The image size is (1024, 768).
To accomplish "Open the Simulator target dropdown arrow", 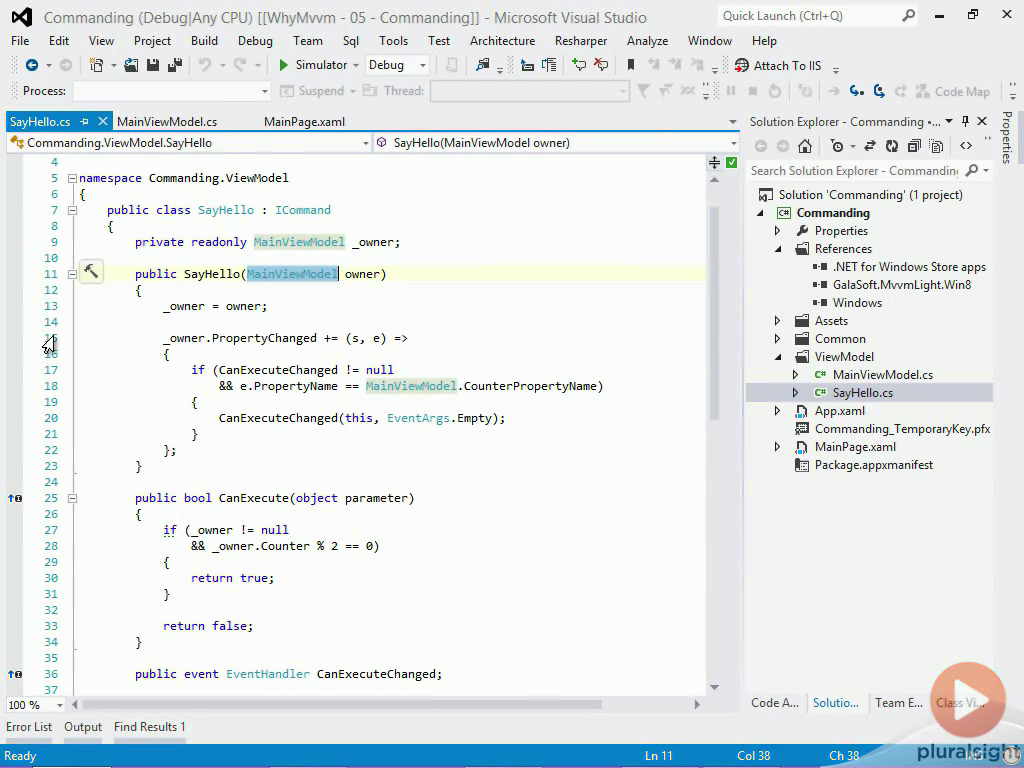I will pyautogui.click(x=356, y=65).
